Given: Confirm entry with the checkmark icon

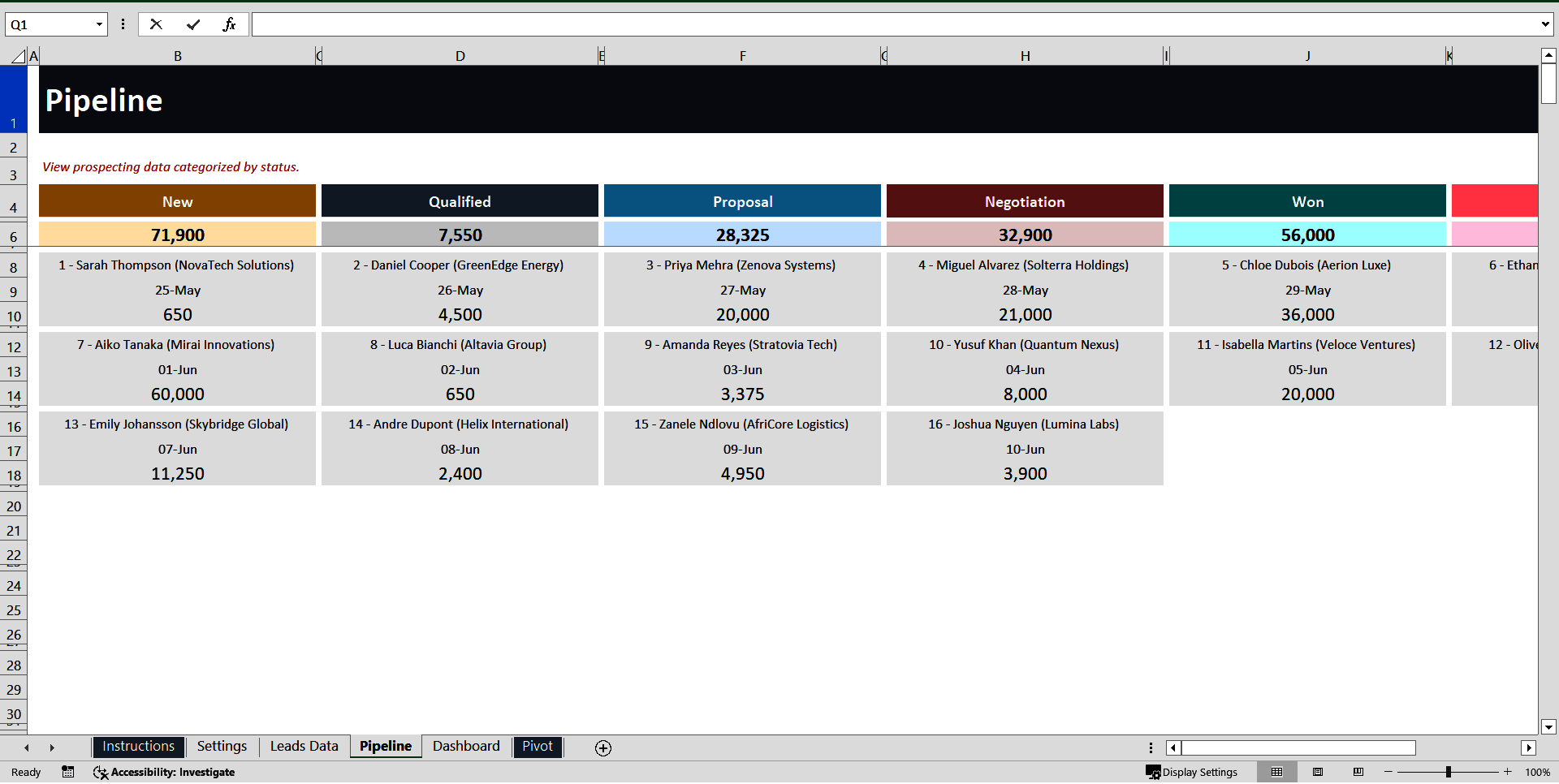Looking at the screenshot, I should (193, 24).
